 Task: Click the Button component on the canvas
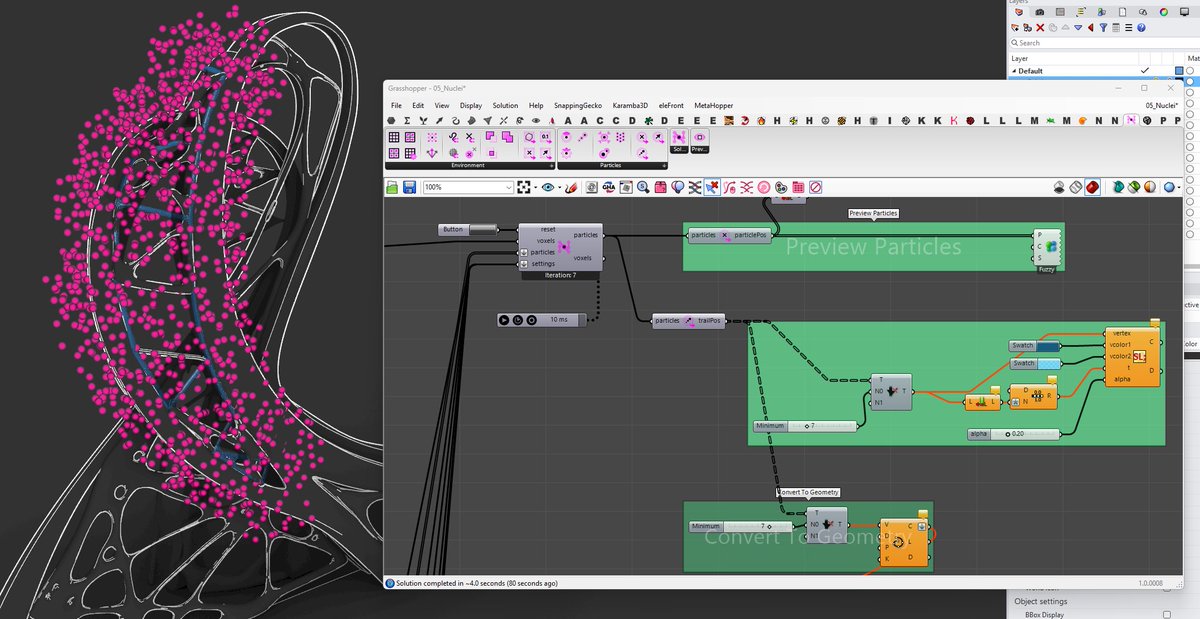tap(453, 228)
